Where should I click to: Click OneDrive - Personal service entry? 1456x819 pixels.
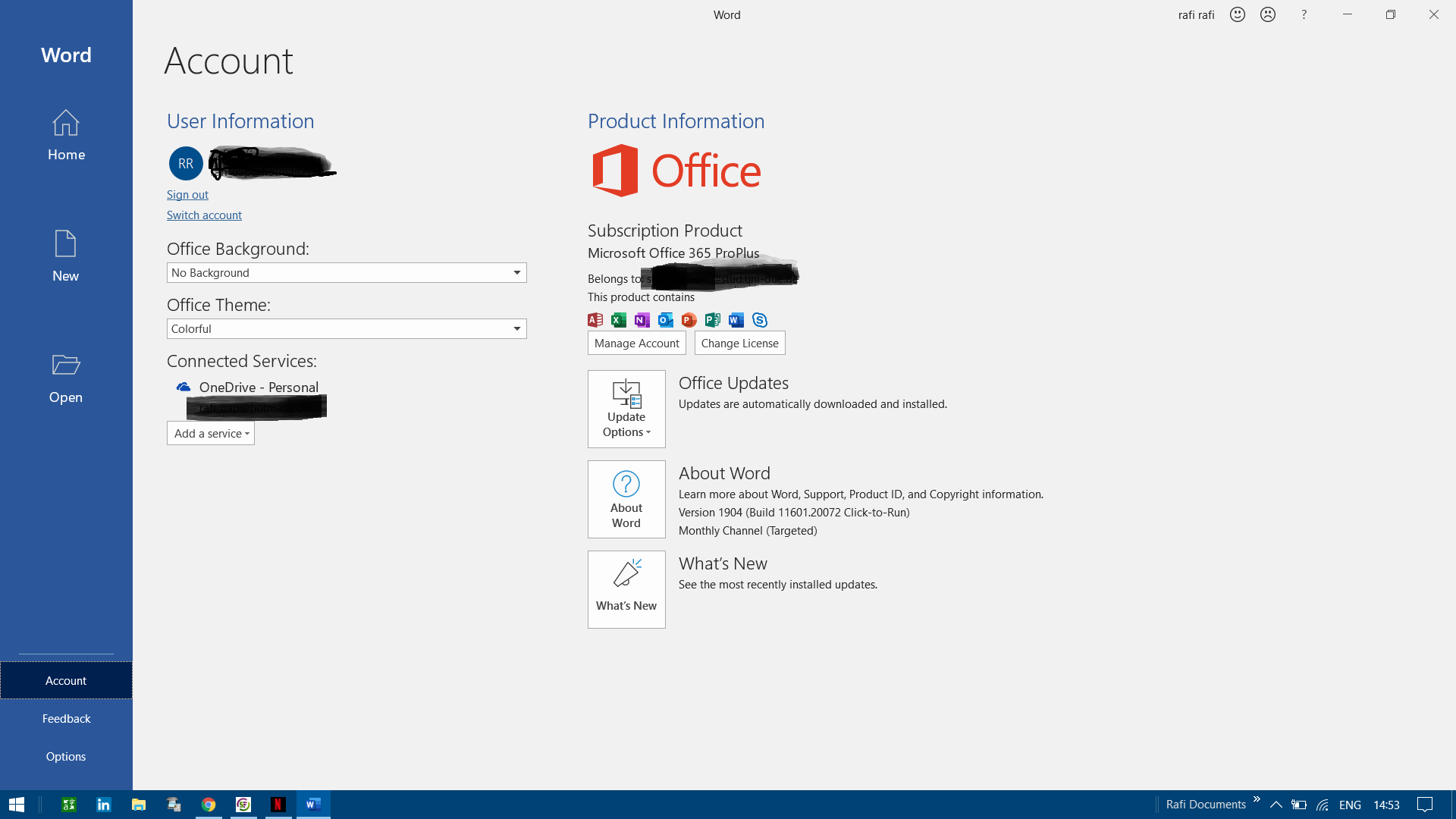point(259,388)
